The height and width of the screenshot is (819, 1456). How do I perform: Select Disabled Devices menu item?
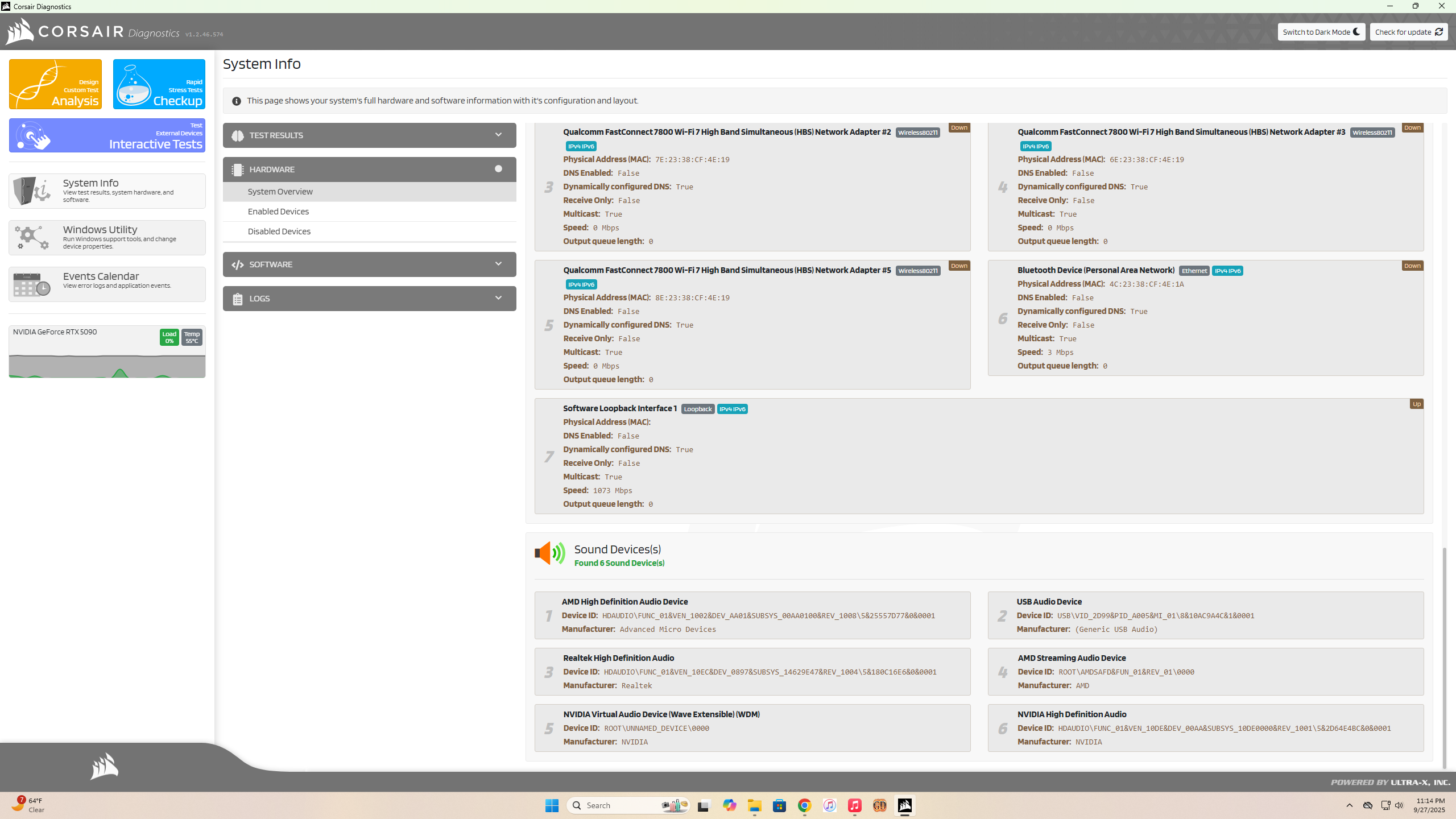tap(279, 231)
